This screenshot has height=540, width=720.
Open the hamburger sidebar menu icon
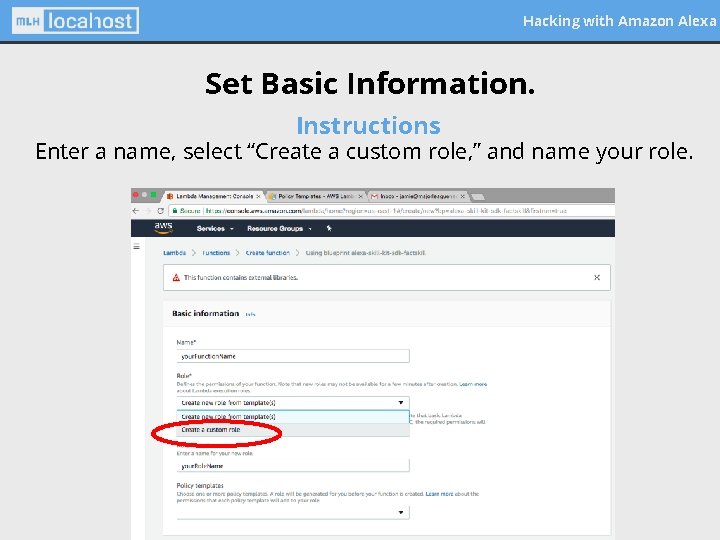click(x=136, y=247)
